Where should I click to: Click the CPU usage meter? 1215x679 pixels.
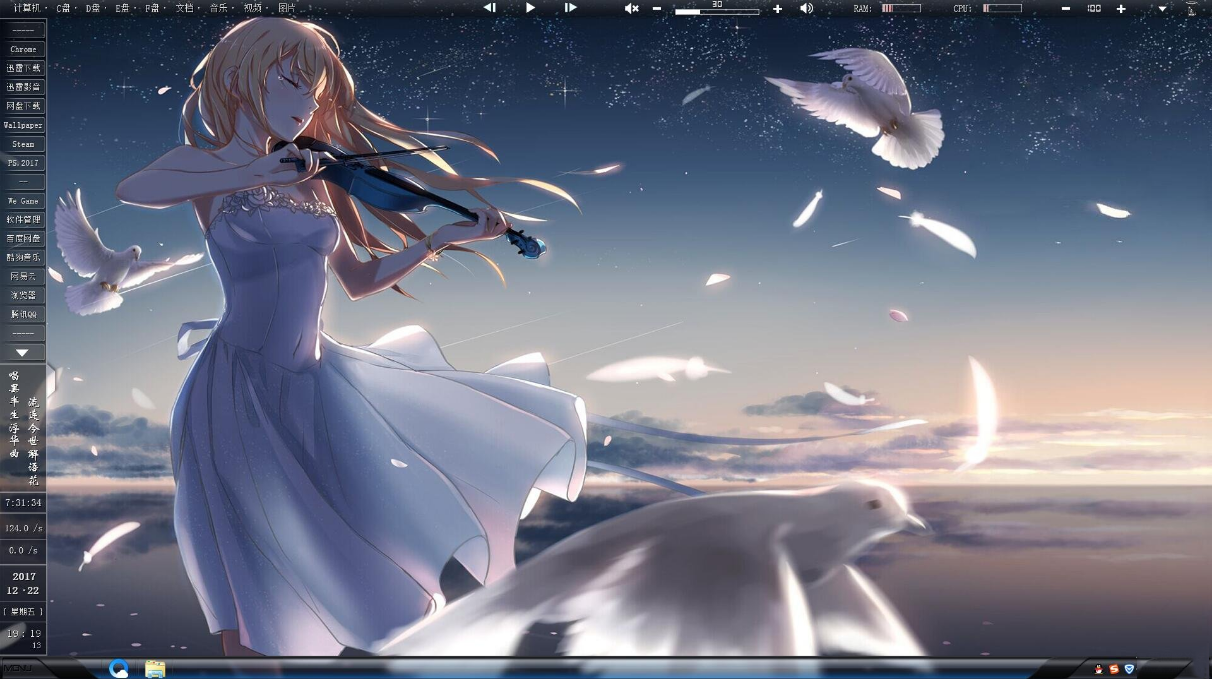[1002, 8]
